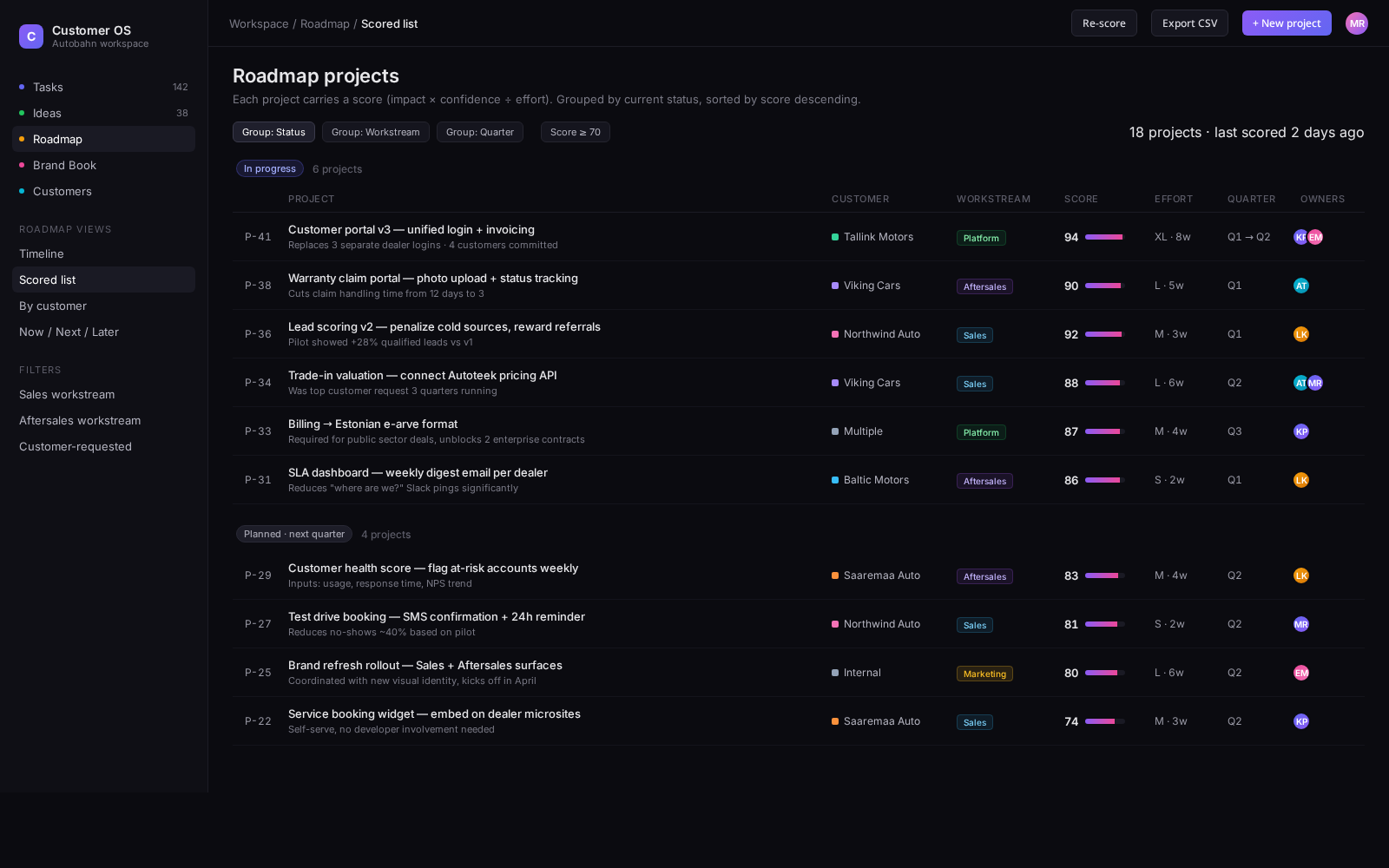Click the LK owner avatar on P-31

point(1301,480)
